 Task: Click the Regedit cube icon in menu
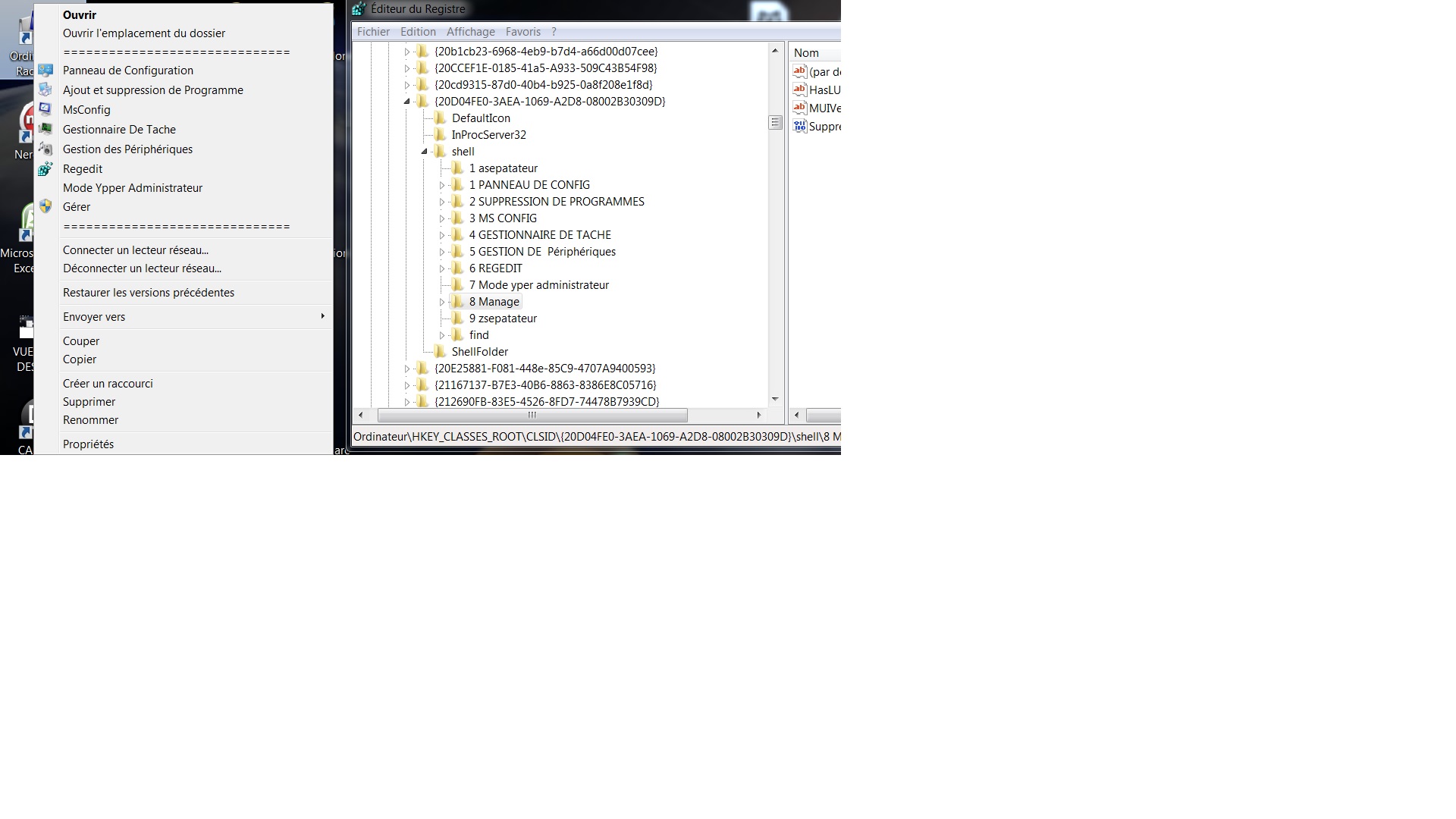coord(45,169)
